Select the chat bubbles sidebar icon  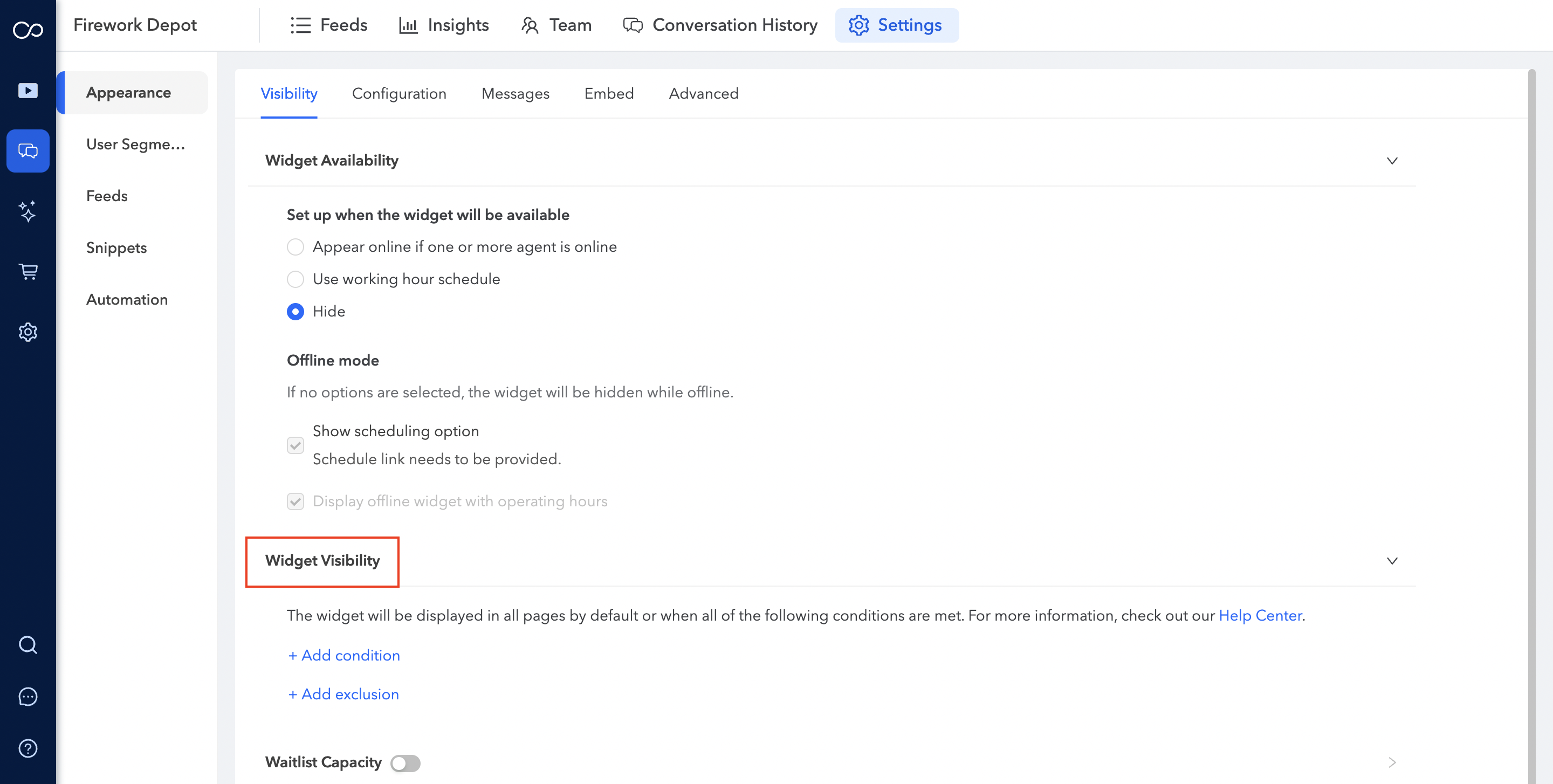[28, 150]
